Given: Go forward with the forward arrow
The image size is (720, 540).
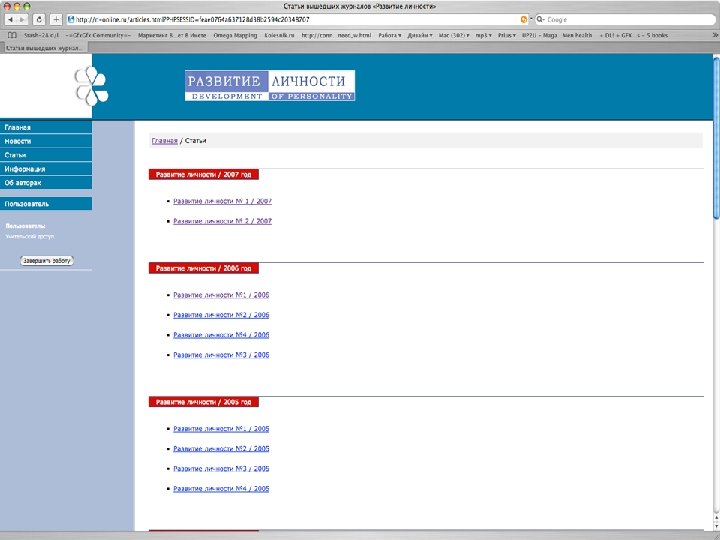Looking at the screenshot, I should [22, 20].
